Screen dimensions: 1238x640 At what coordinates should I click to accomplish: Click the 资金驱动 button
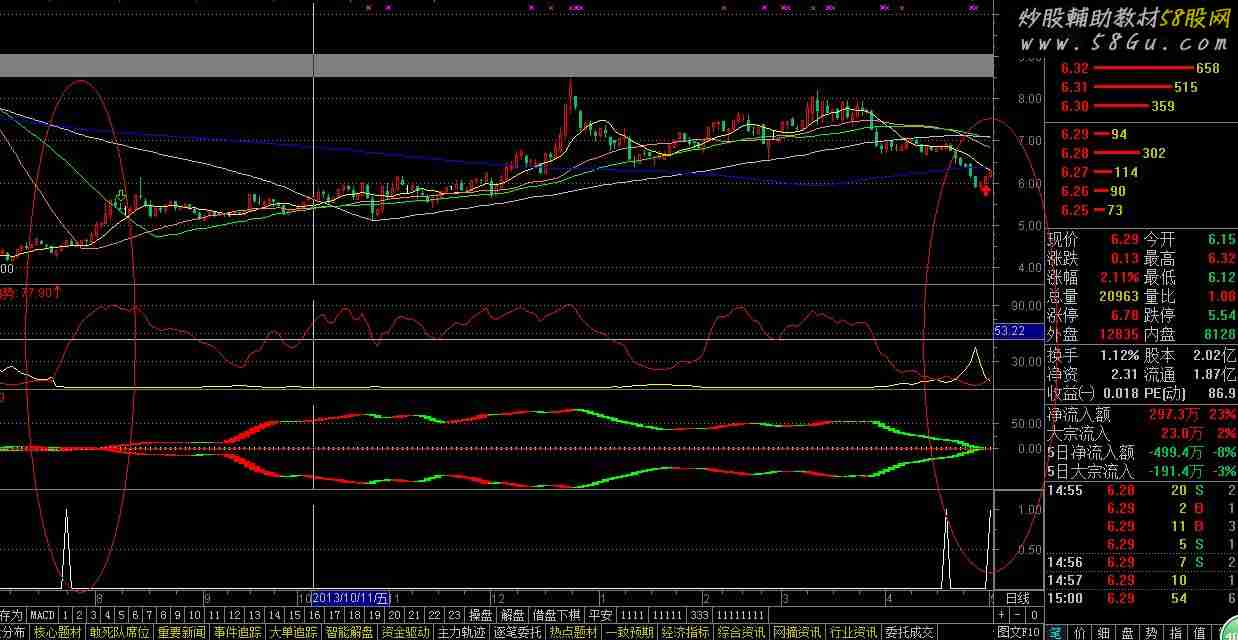pos(406,632)
